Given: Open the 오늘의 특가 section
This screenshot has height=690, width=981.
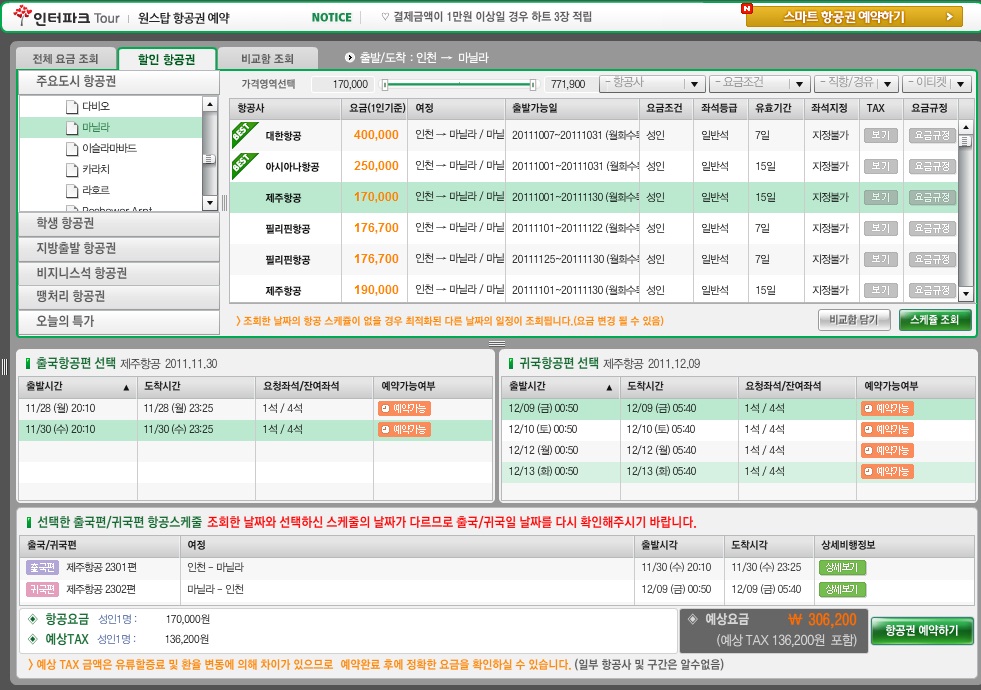Looking at the screenshot, I should coord(119,322).
